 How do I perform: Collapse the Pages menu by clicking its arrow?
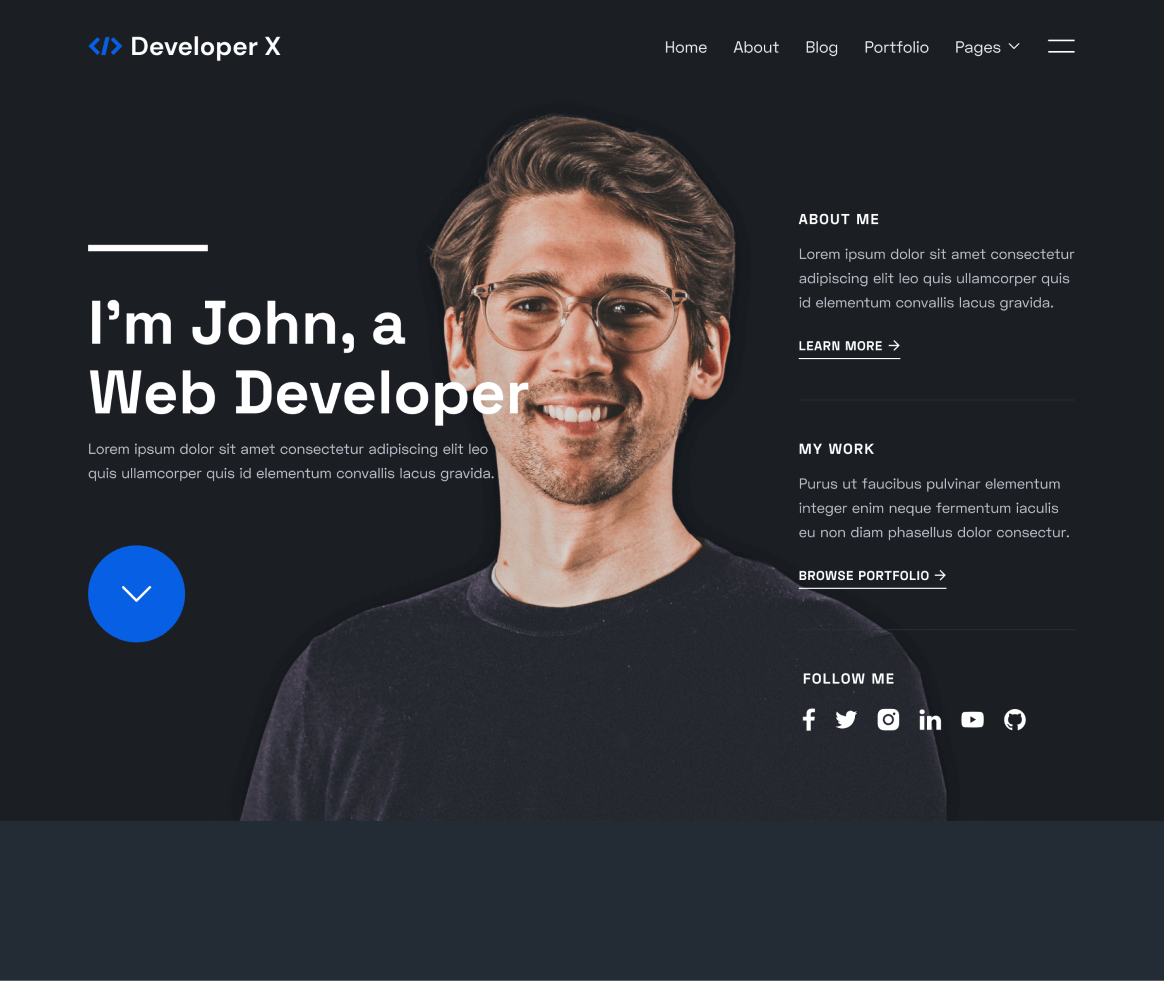click(1013, 47)
